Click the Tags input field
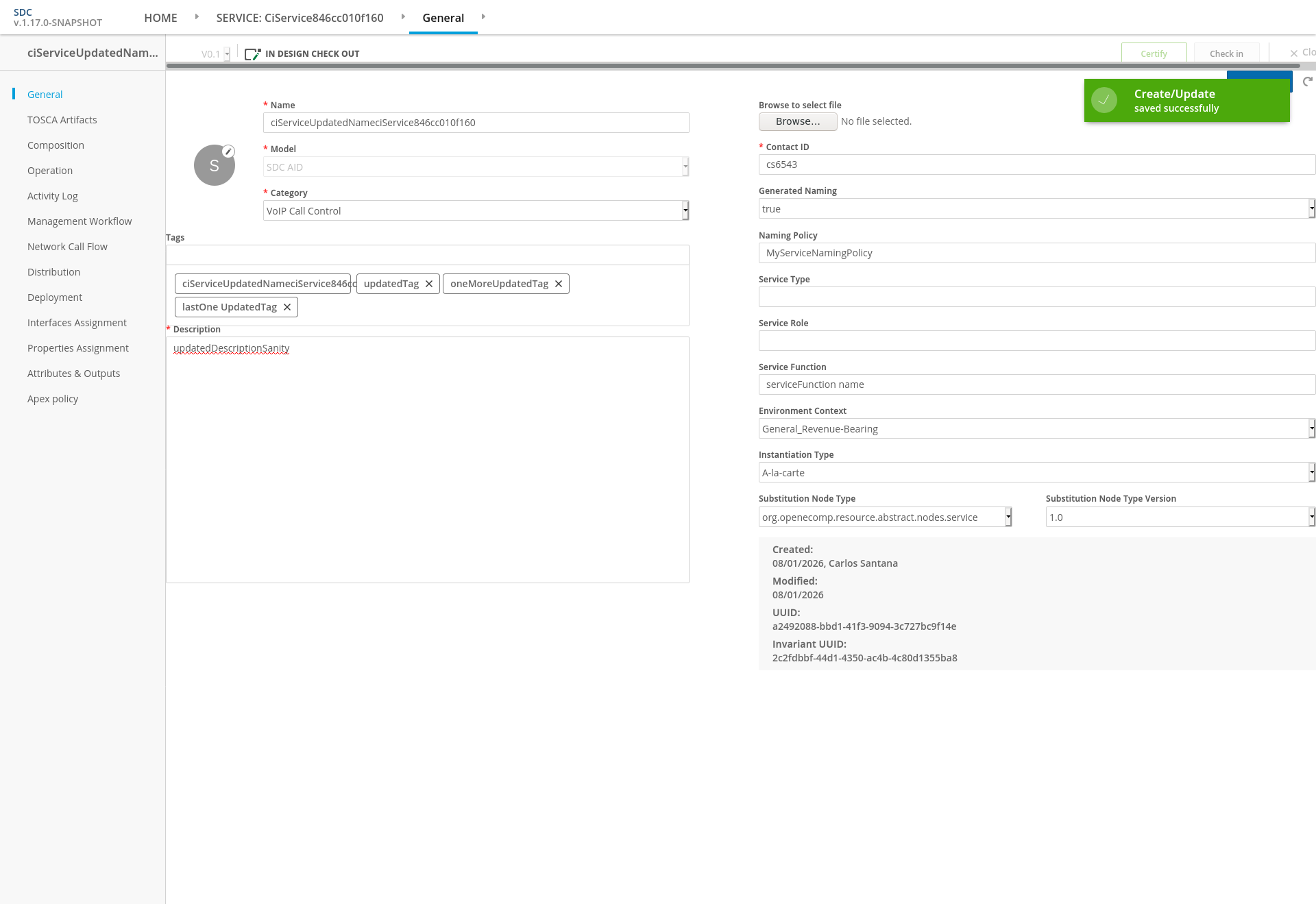The image size is (1316, 904). (x=427, y=255)
